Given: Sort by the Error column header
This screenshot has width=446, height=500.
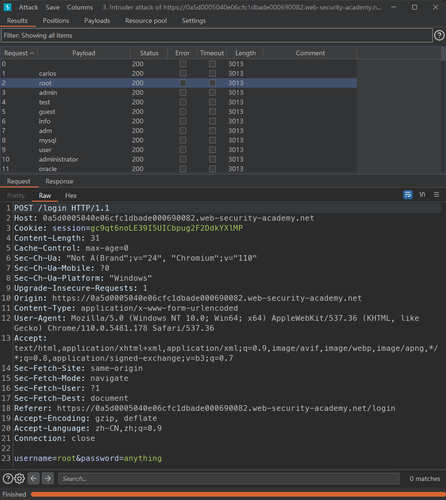Looking at the screenshot, I should tap(182, 53).
